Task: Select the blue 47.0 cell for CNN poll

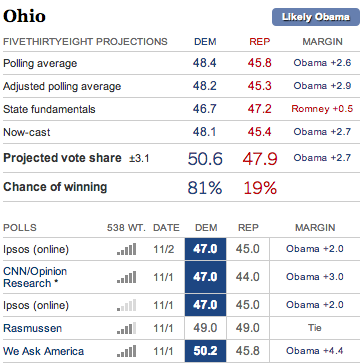Action: click(205, 277)
